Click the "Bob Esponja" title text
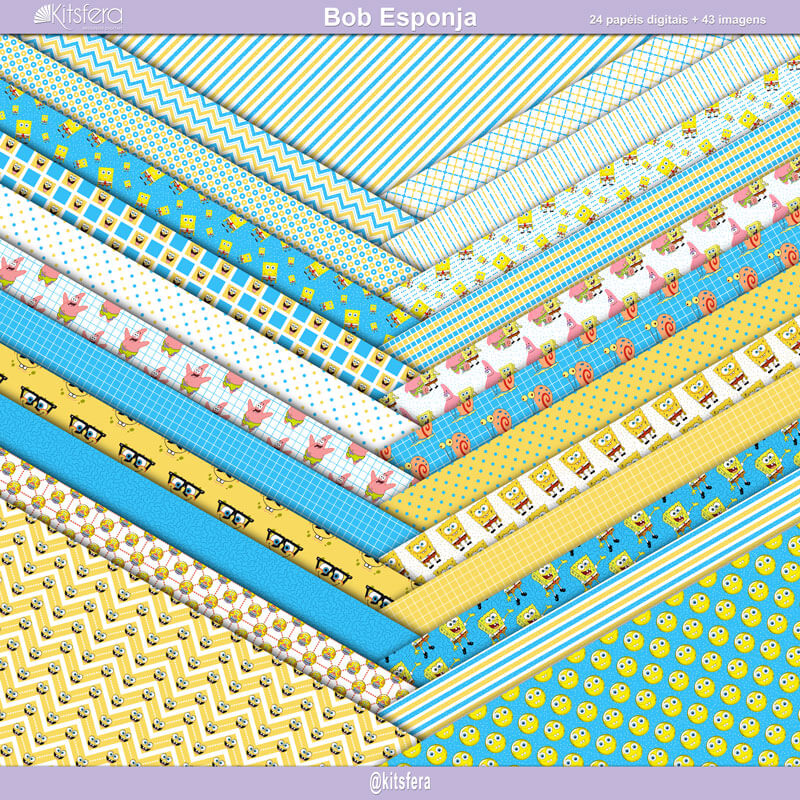The width and height of the screenshot is (800, 800). 400,17
